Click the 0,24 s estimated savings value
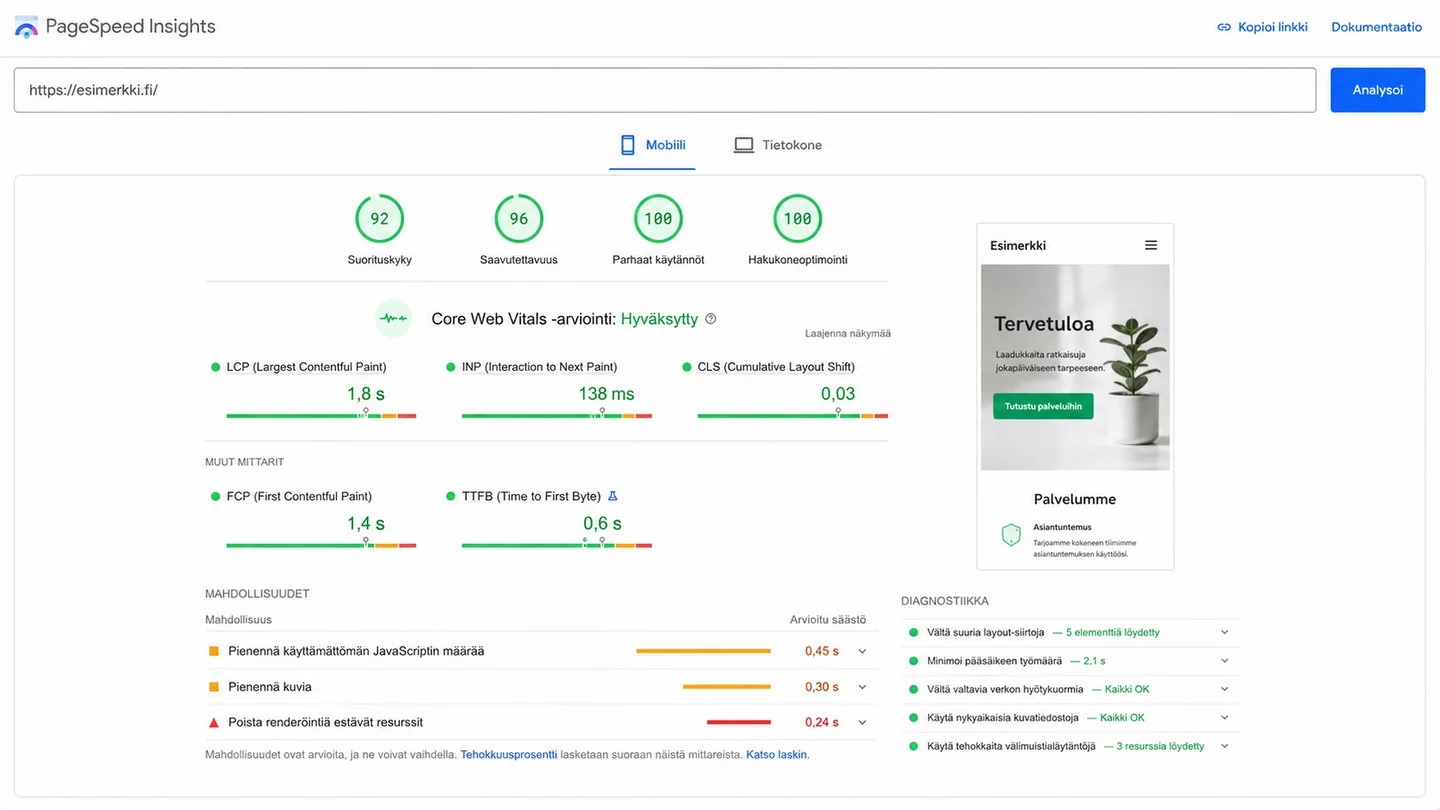This screenshot has width=1440, height=810. 822,722
